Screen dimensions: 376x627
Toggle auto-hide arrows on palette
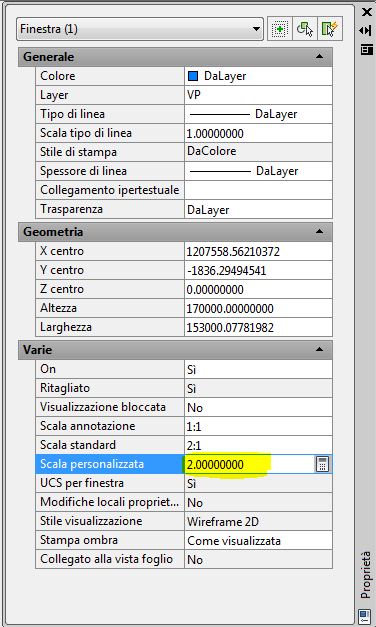click(x=366, y=31)
